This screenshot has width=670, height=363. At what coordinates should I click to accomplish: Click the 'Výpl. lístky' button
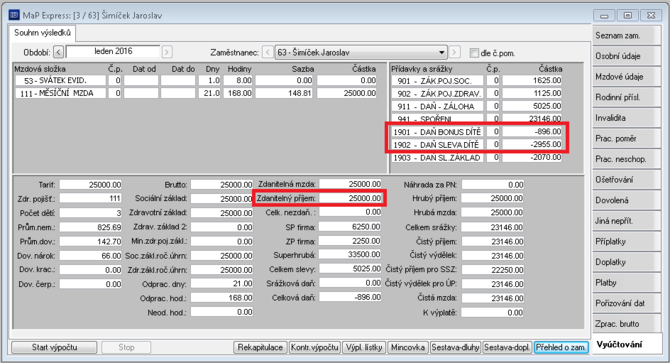pyautogui.click(x=364, y=347)
